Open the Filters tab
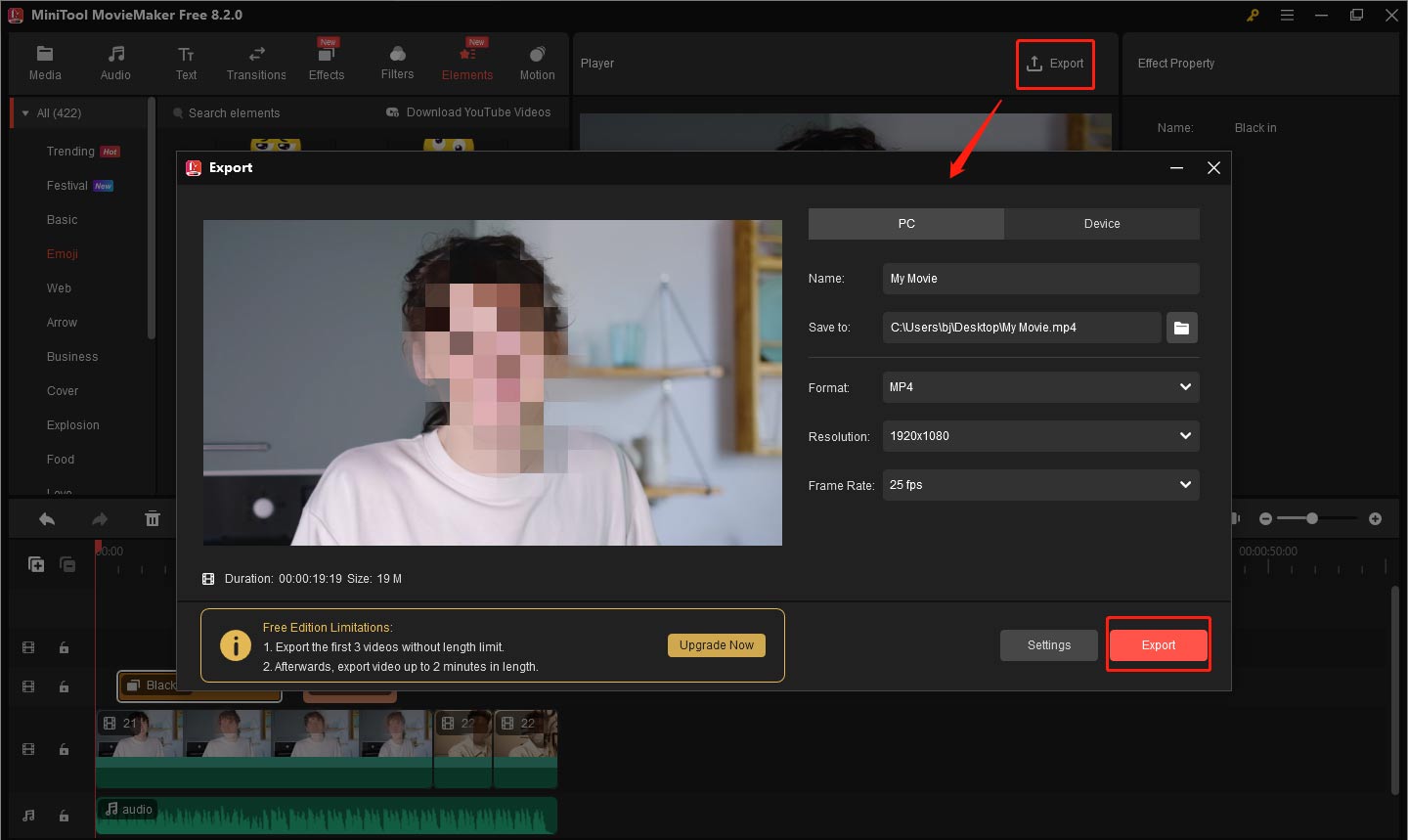1408x840 pixels. coord(397,64)
